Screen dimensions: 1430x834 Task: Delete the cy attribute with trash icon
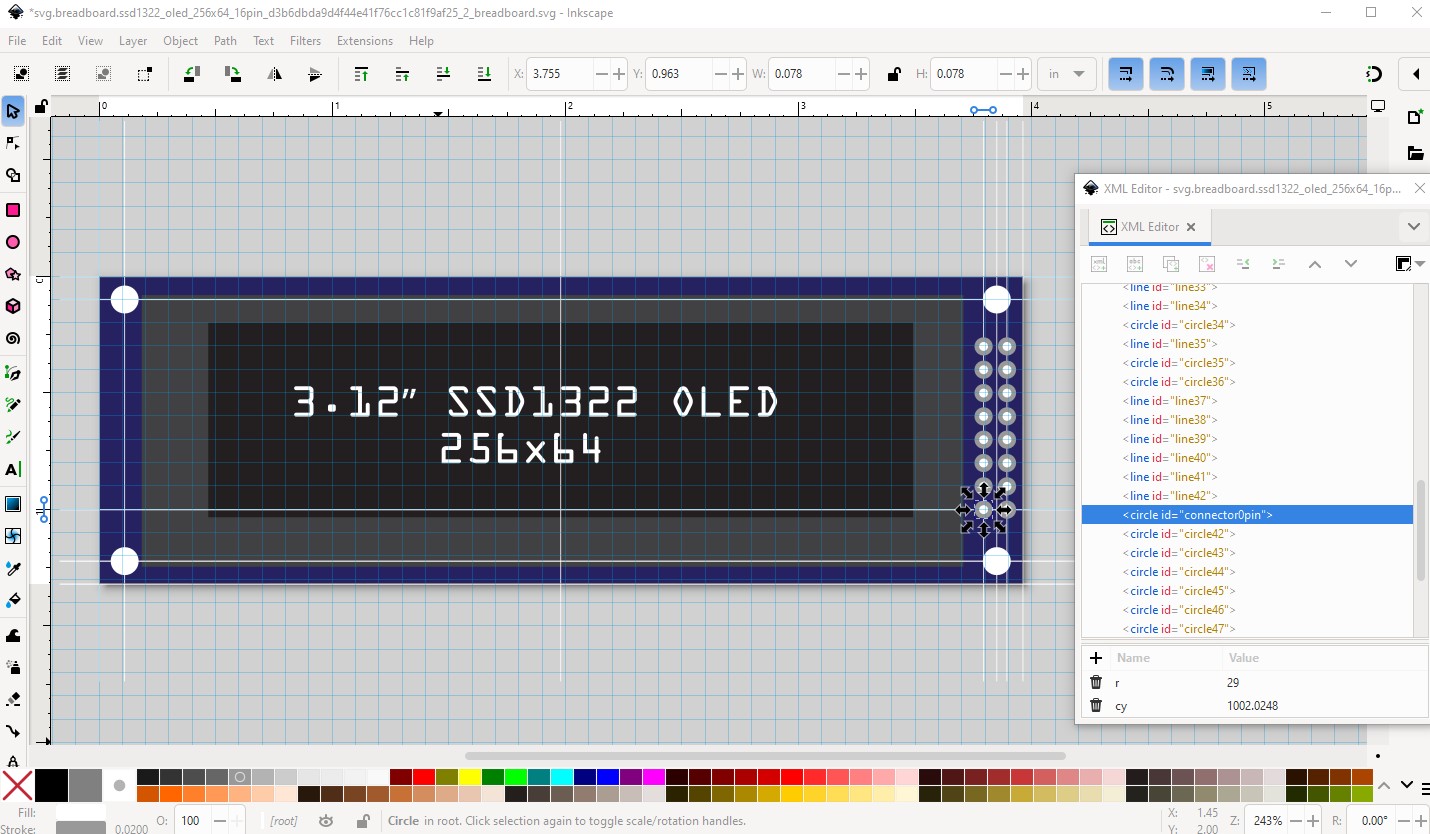[x=1096, y=705]
